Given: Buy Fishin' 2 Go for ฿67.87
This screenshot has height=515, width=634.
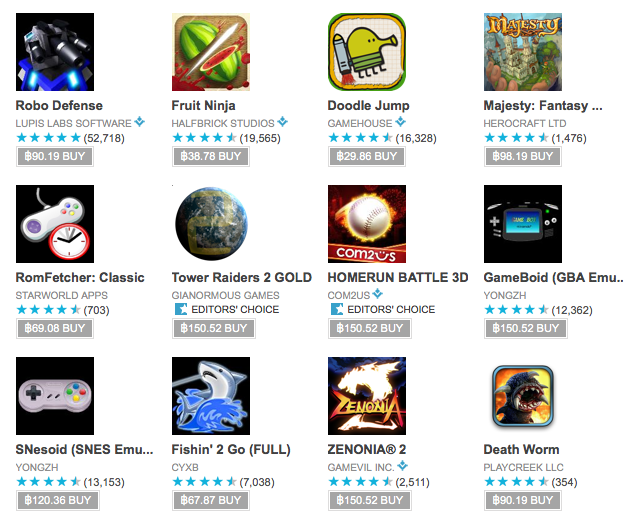Looking at the screenshot, I should (211, 500).
